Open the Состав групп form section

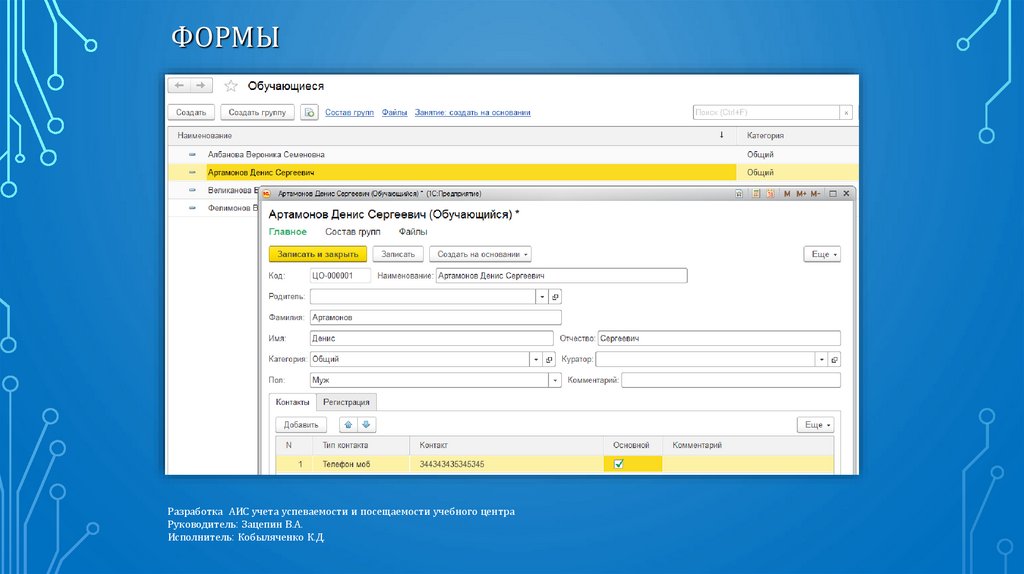pos(354,231)
